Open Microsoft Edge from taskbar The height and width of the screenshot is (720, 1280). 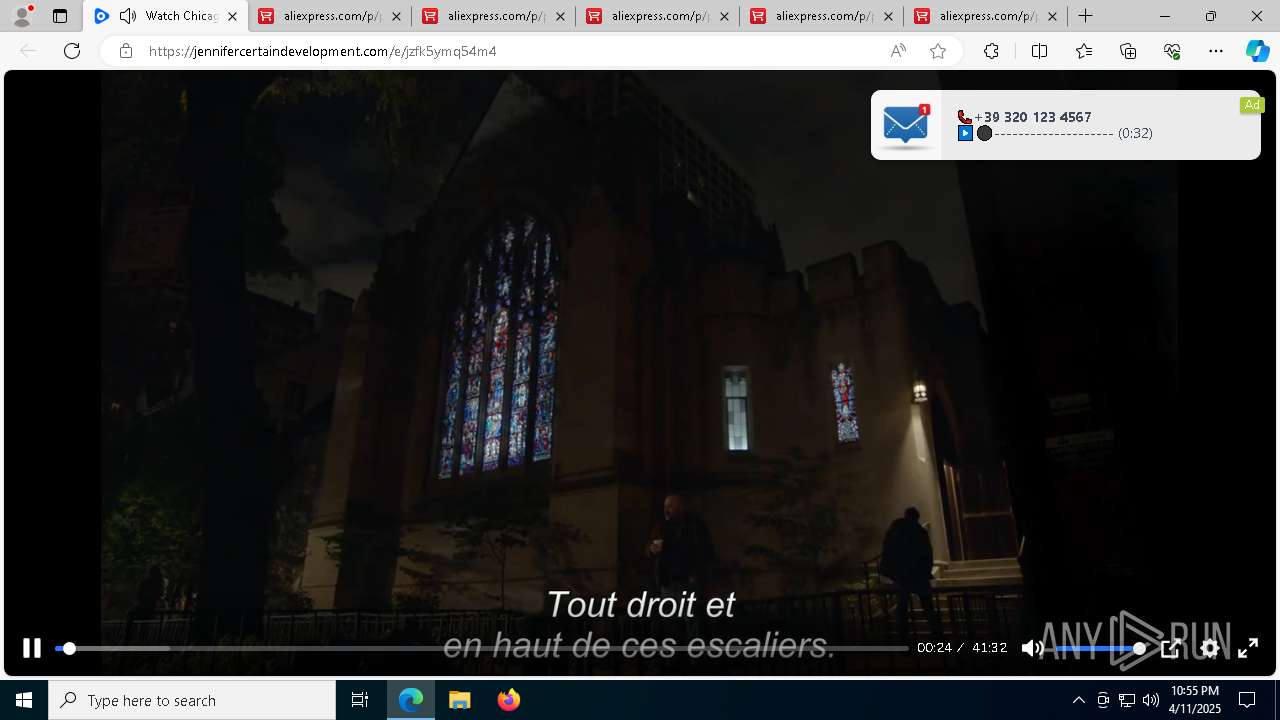tap(411, 700)
